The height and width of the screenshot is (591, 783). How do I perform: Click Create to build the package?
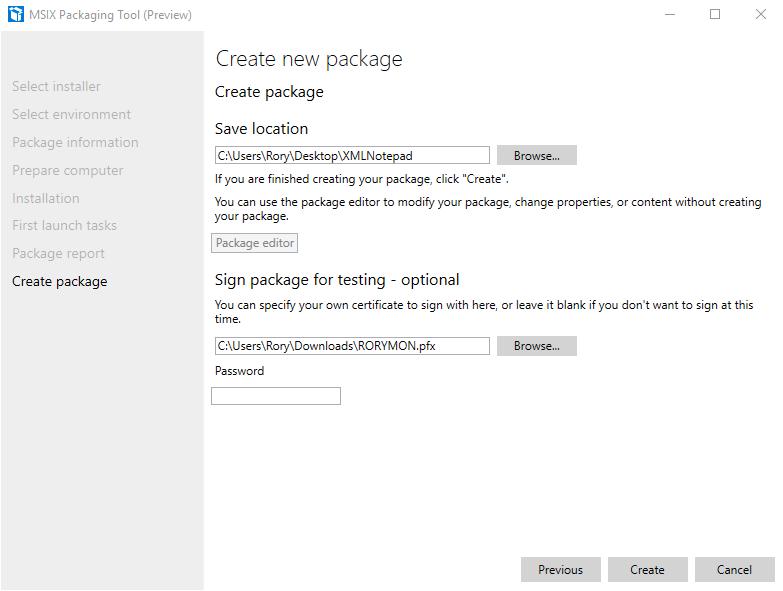pos(647,570)
